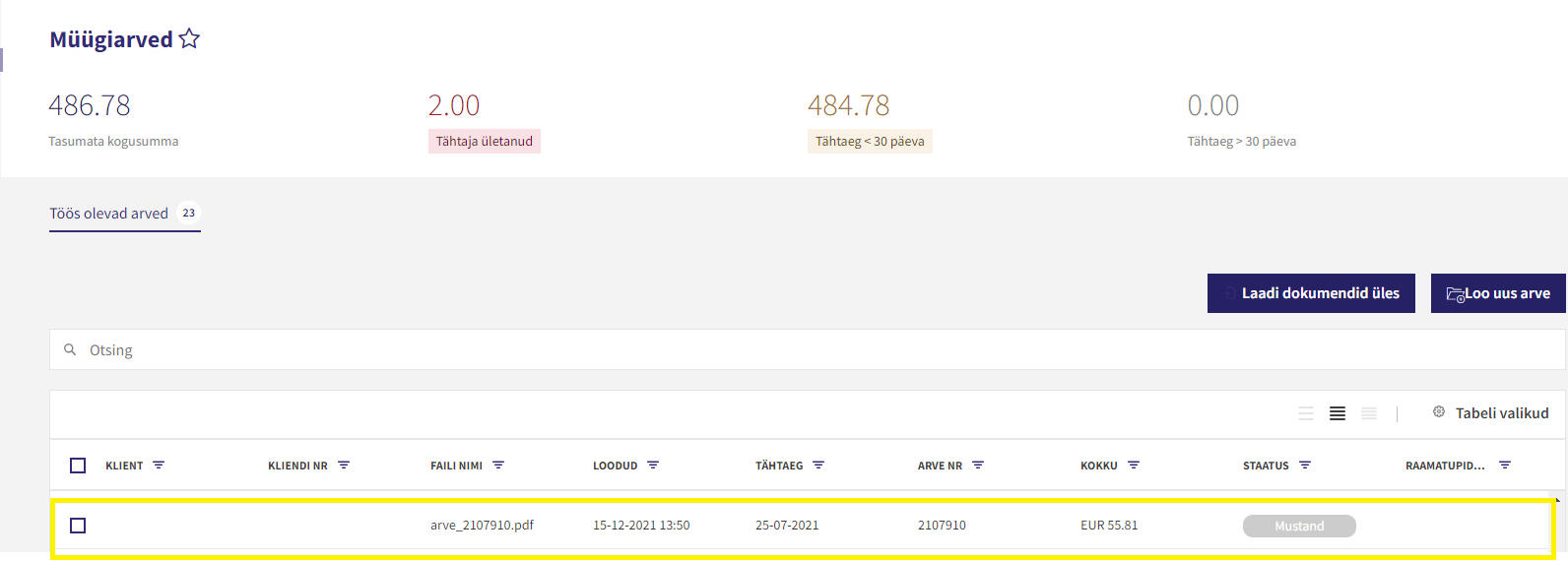Click Tähtaeg > 30 päeva label
The height and width of the screenshot is (561, 1568).
(x=1241, y=142)
